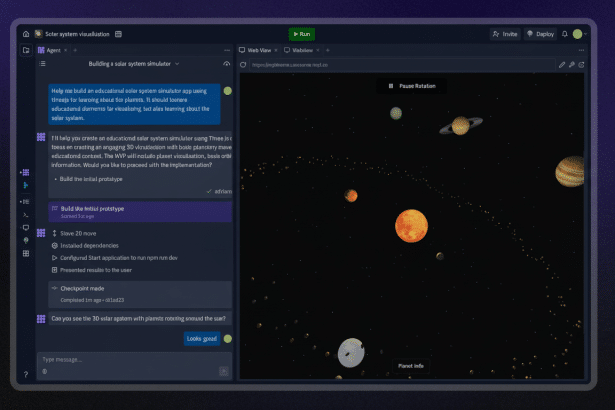615x410 pixels.
Task: Open right pane more options ellipsis
Action: (x=581, y=50)
